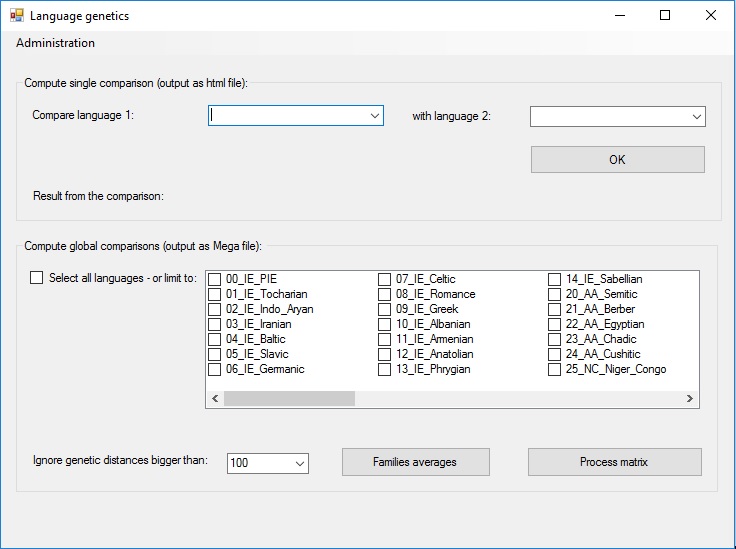Check the 05_IE_Slavic checkbox
This screenshot has height=549, width=736.
(215, 354)
